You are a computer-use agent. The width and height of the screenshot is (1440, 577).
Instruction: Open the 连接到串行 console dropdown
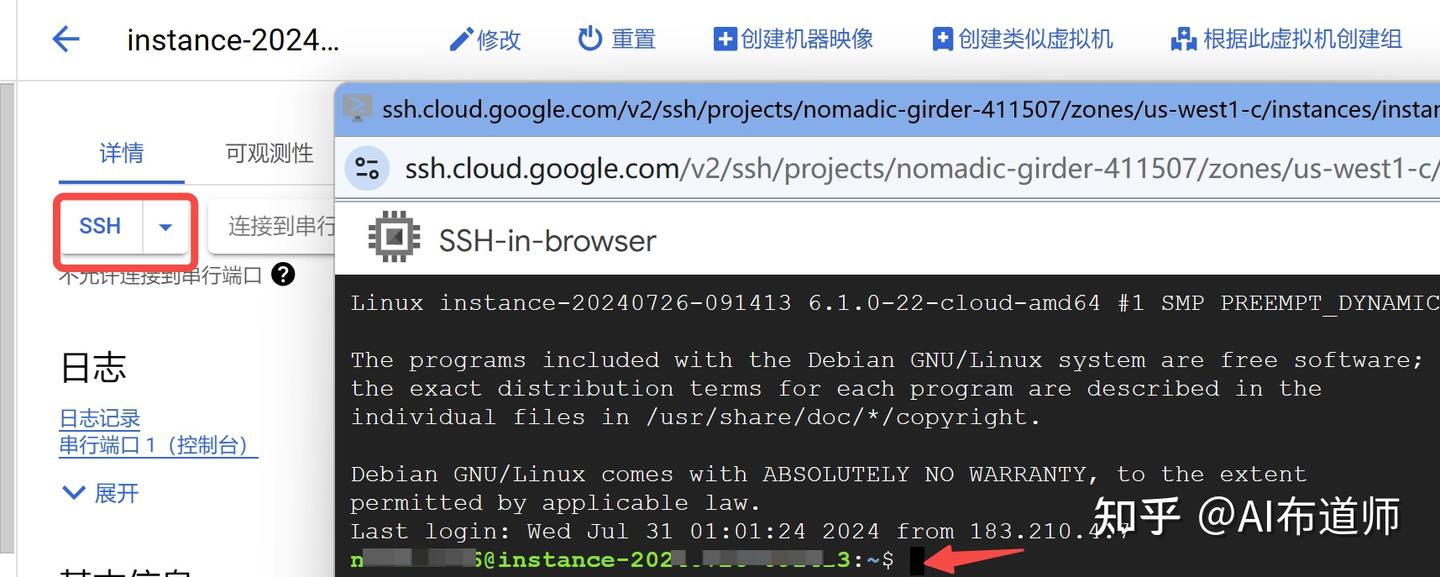pyautogui.click(x=272, y=226)
